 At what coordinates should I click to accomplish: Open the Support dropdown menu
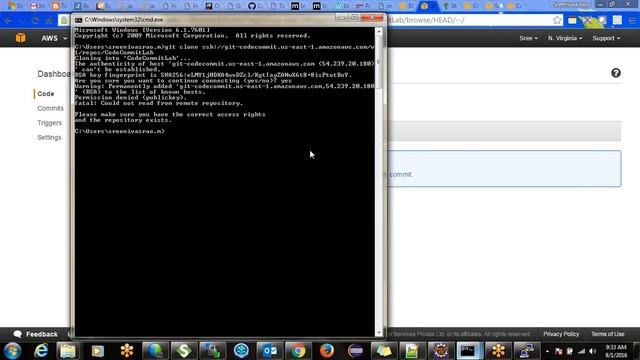click(x=606, y=38)
